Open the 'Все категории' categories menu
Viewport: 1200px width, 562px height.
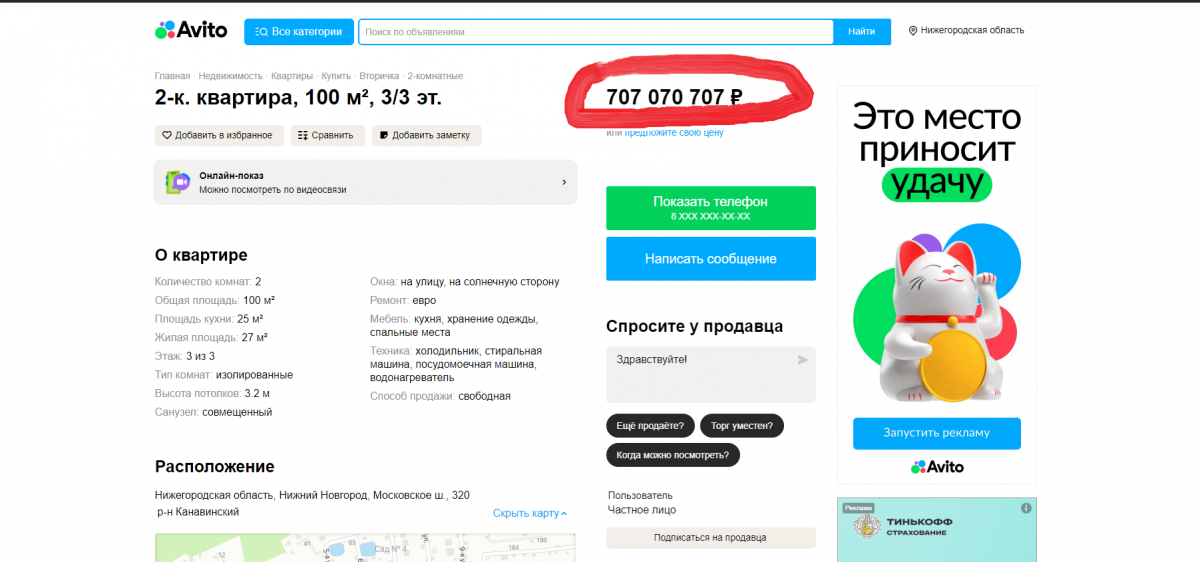(299, 32)
